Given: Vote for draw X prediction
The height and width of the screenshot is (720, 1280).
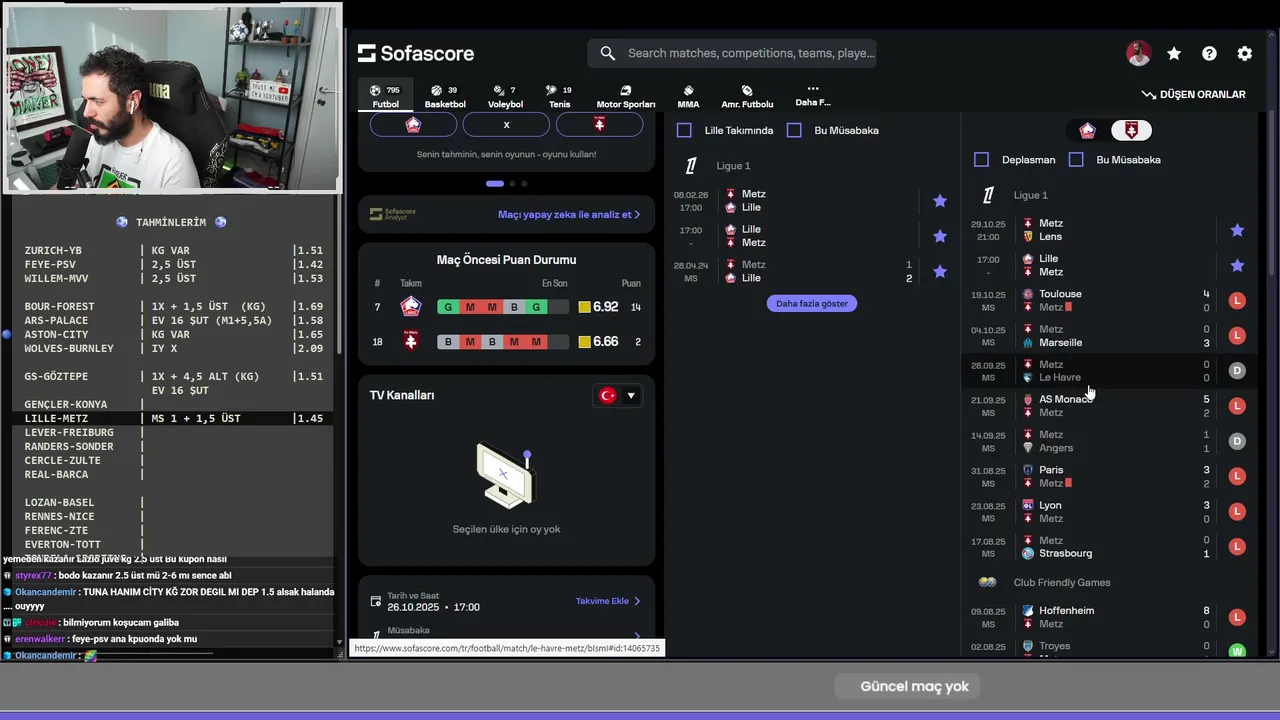Looking at the screenshot, I should (x=506, y=125).
